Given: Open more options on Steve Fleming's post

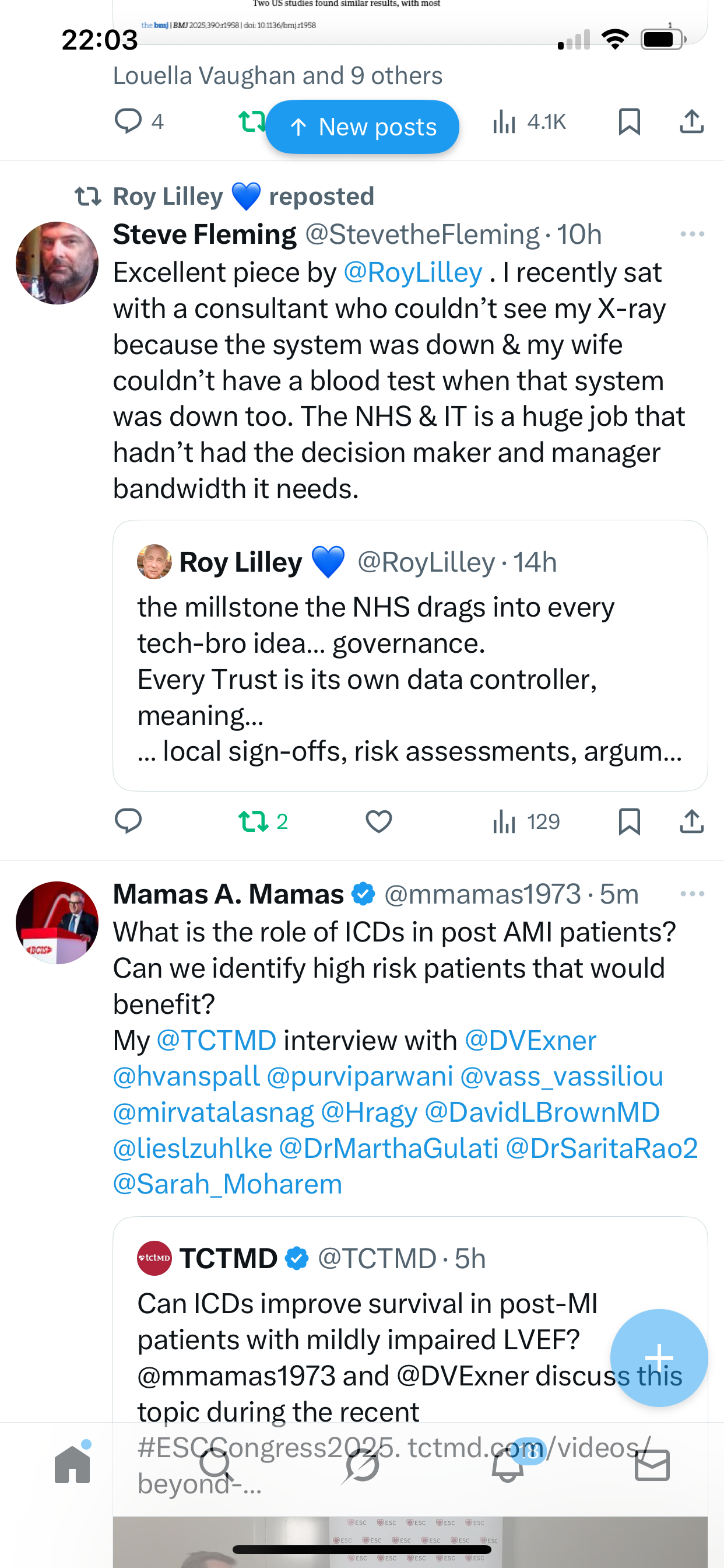Looking at the screenshot, I should point(693,235).
